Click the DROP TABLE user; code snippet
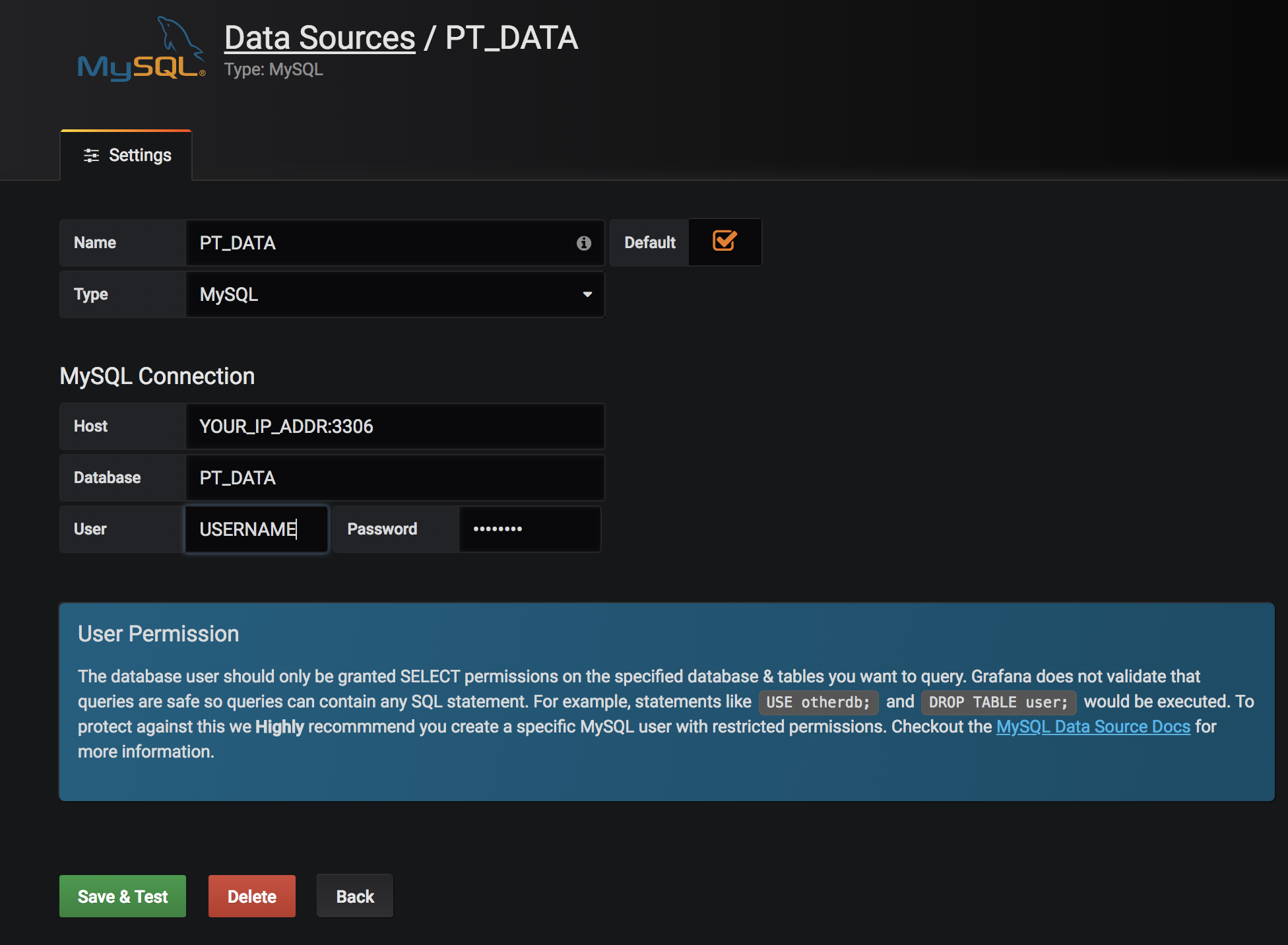This screenshot has height=945, width=1288. click(998, 702)
